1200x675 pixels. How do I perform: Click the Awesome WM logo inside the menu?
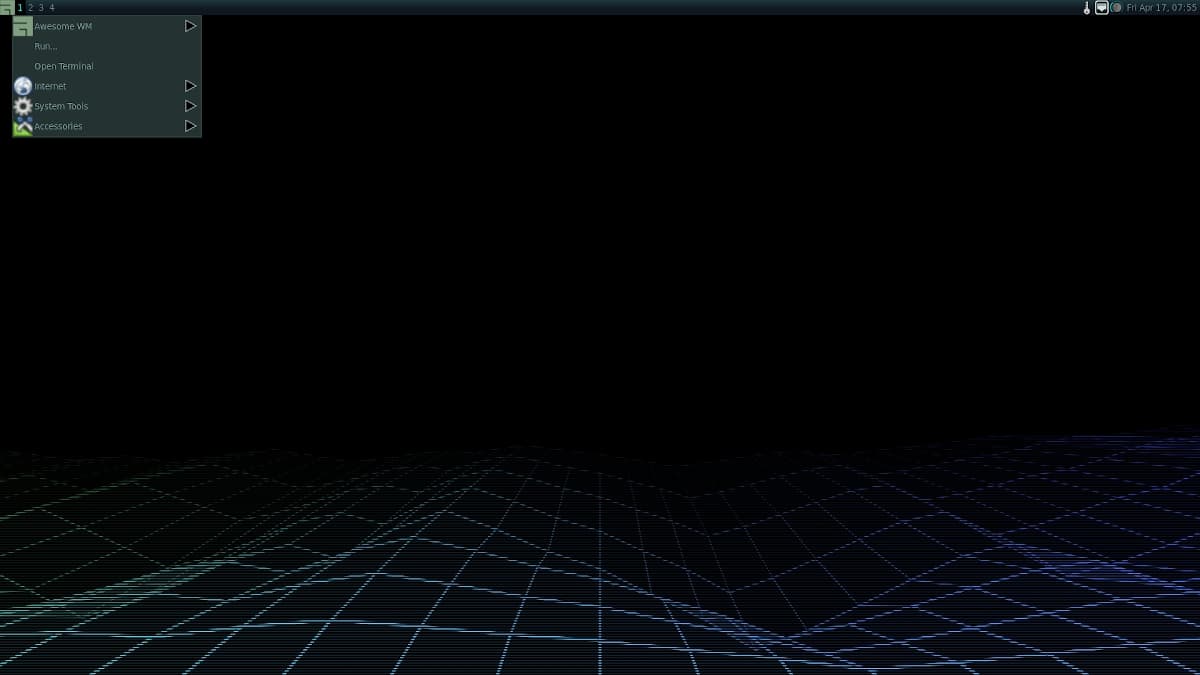(x=22, y=26)
